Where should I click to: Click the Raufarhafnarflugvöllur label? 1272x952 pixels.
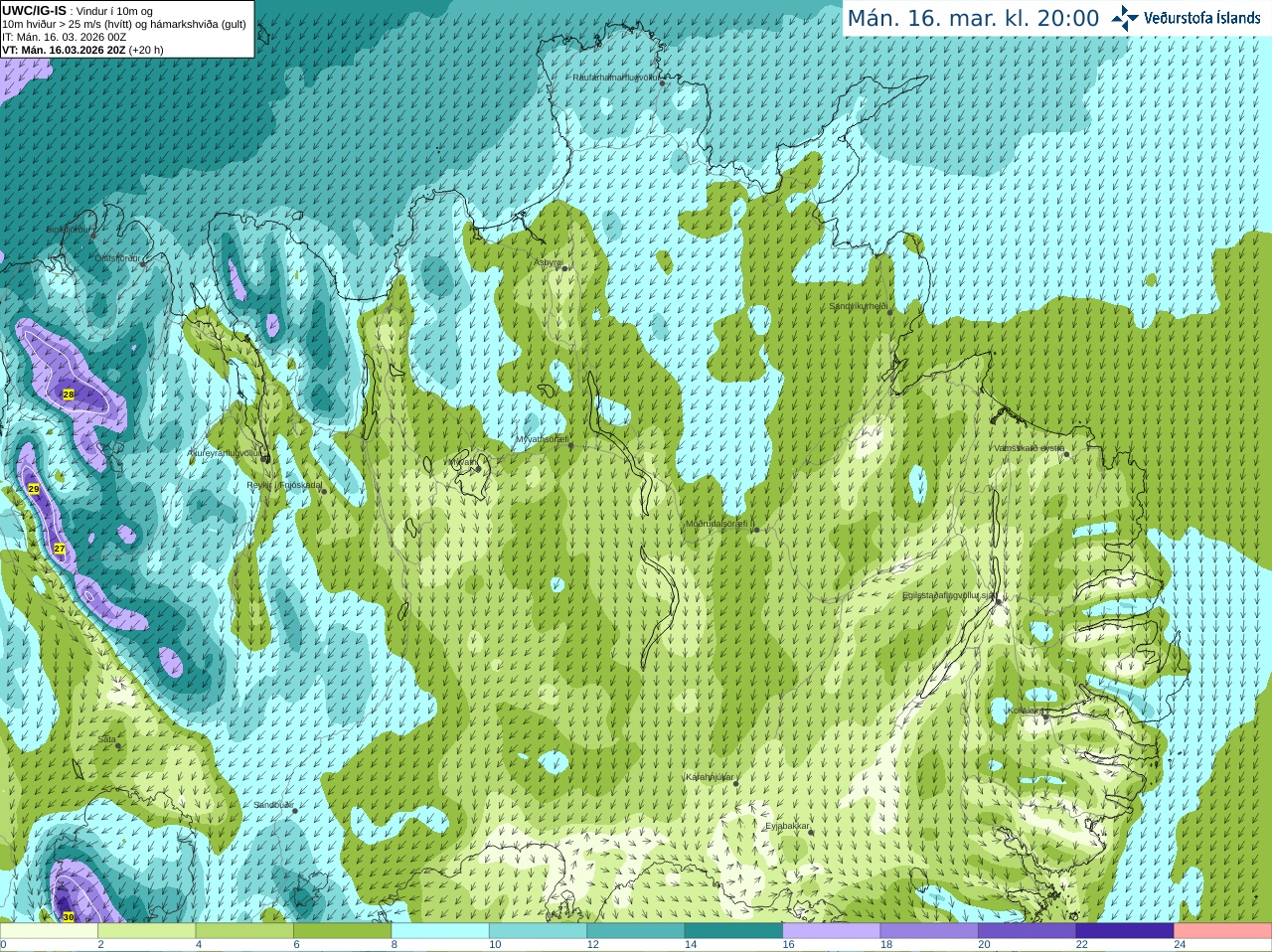[x=616, y=77]
